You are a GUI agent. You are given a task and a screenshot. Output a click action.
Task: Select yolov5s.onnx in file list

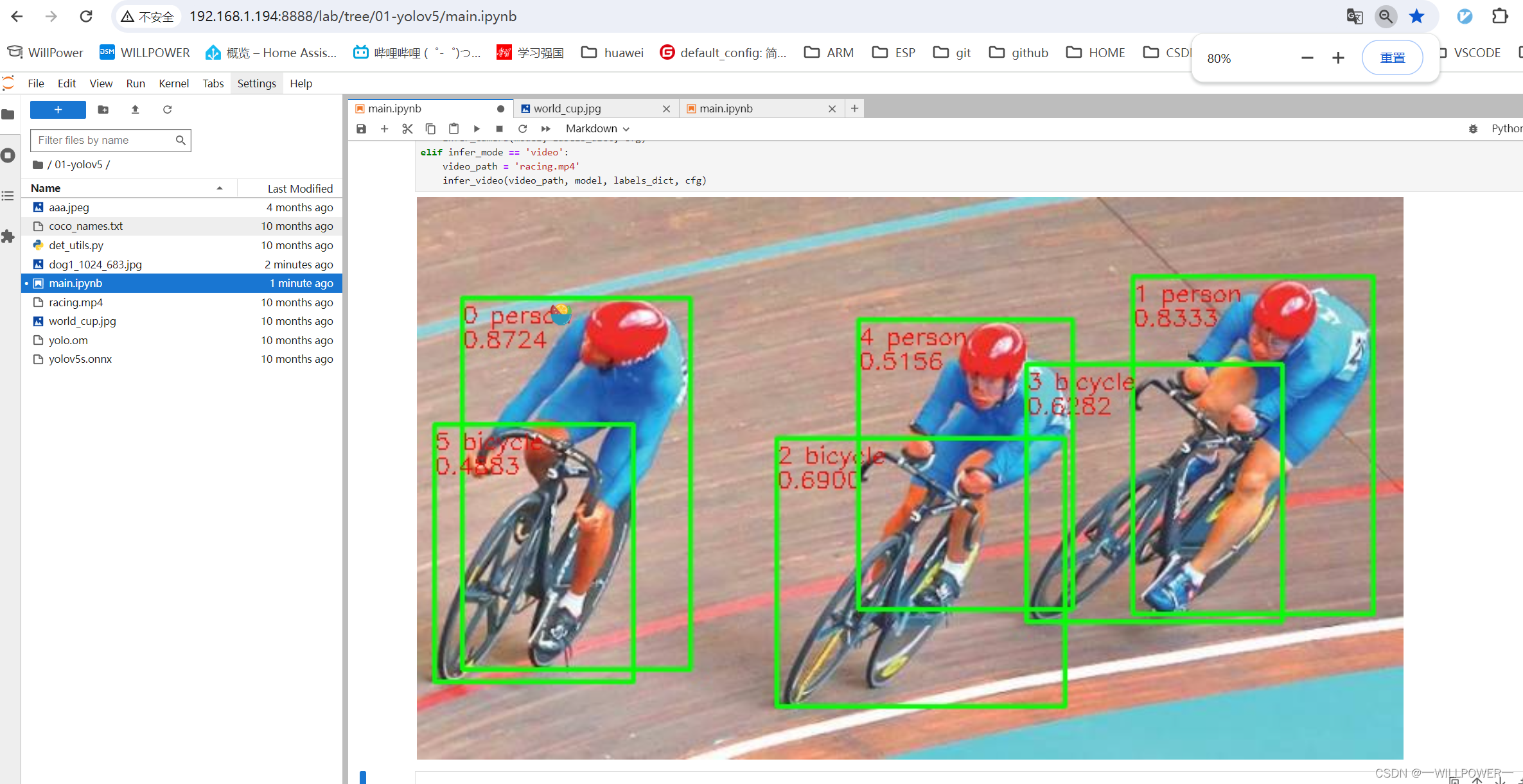182,359
